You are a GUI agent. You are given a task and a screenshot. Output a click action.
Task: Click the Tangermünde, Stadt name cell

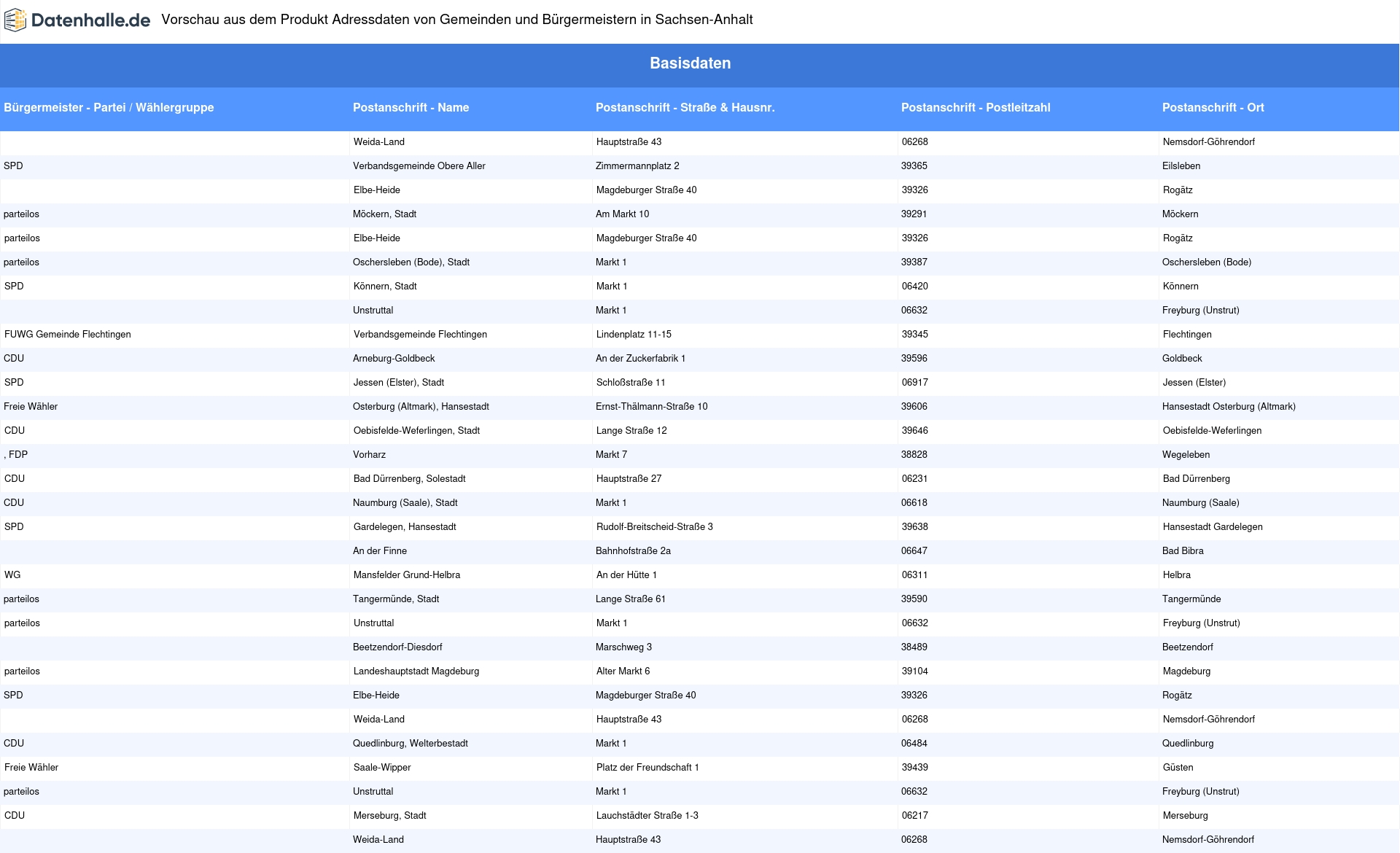[x=396, y=599]
